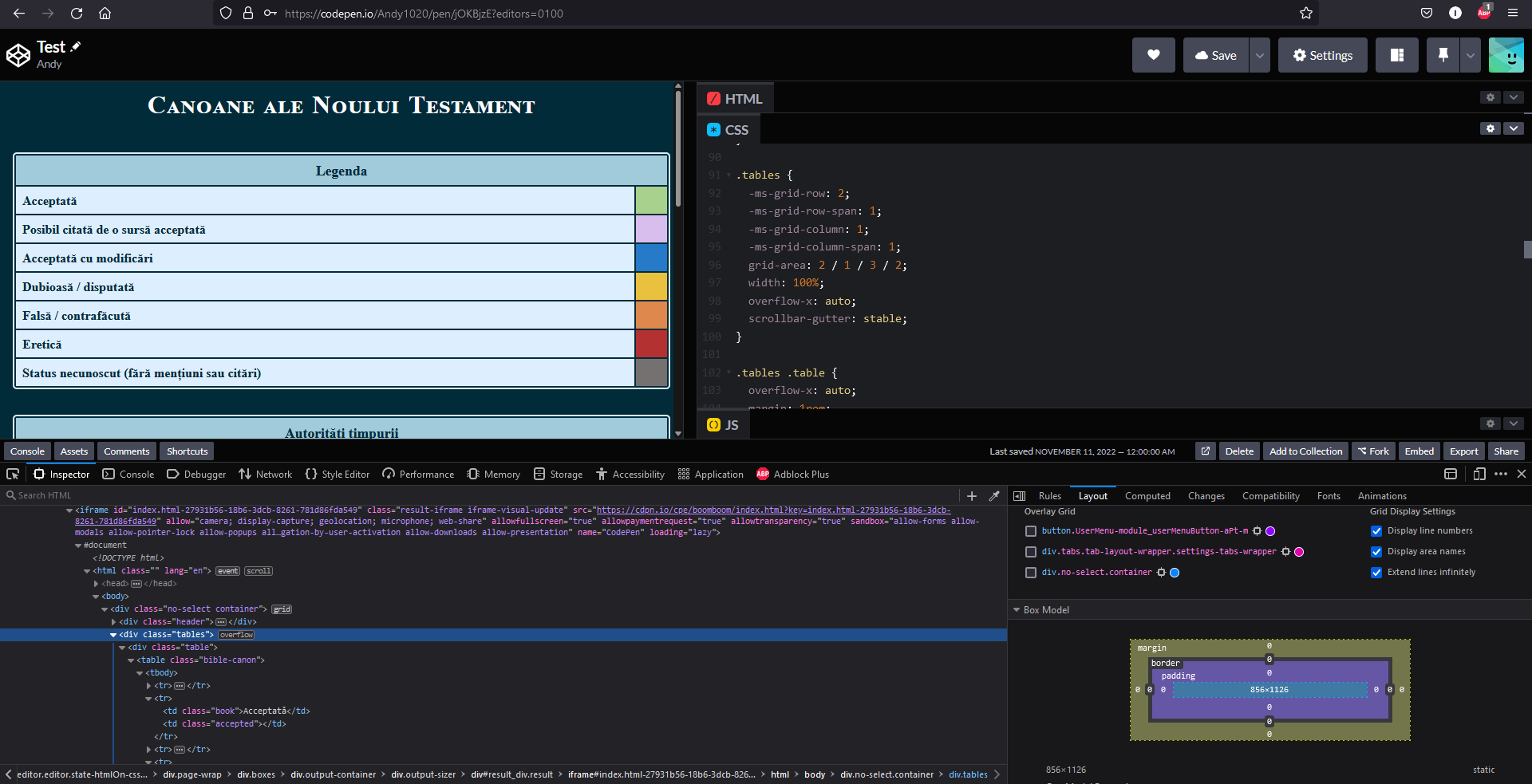Viewport: 1532px width, 784px height.
Task: Collapse the div class="tables" node
Action: (x=113, y=635)
